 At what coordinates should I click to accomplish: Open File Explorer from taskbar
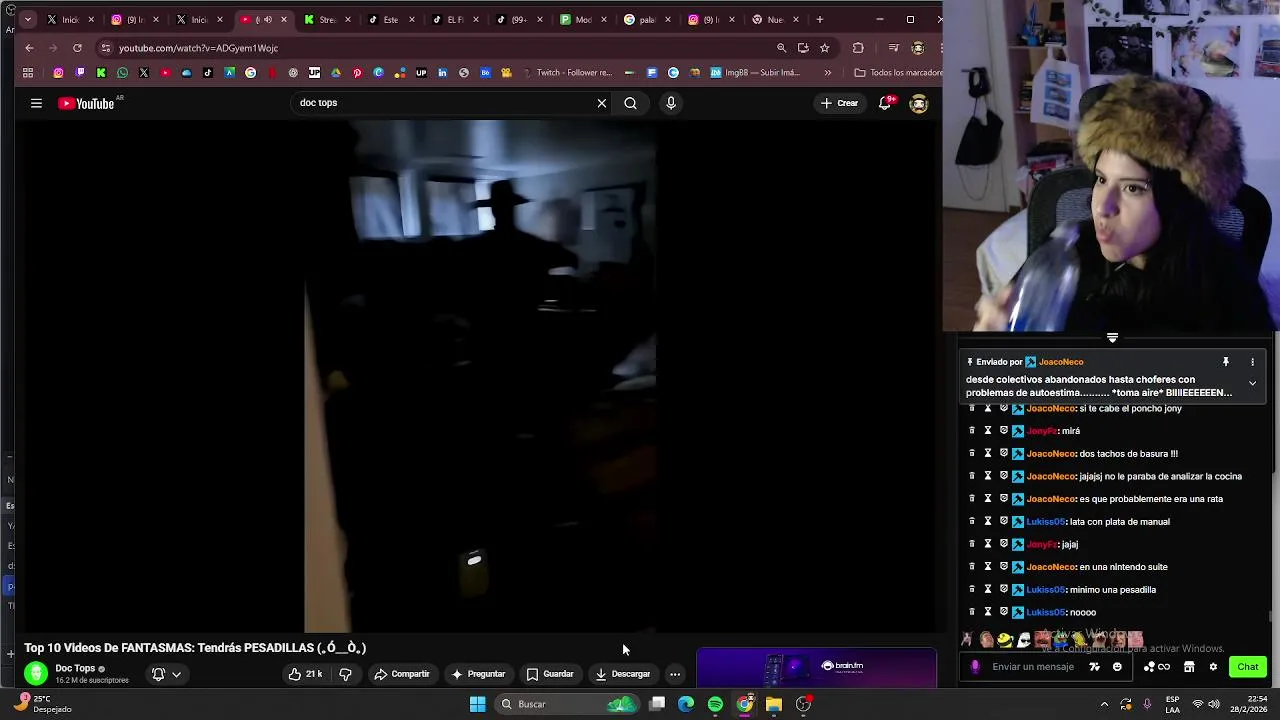click(774, 704)
